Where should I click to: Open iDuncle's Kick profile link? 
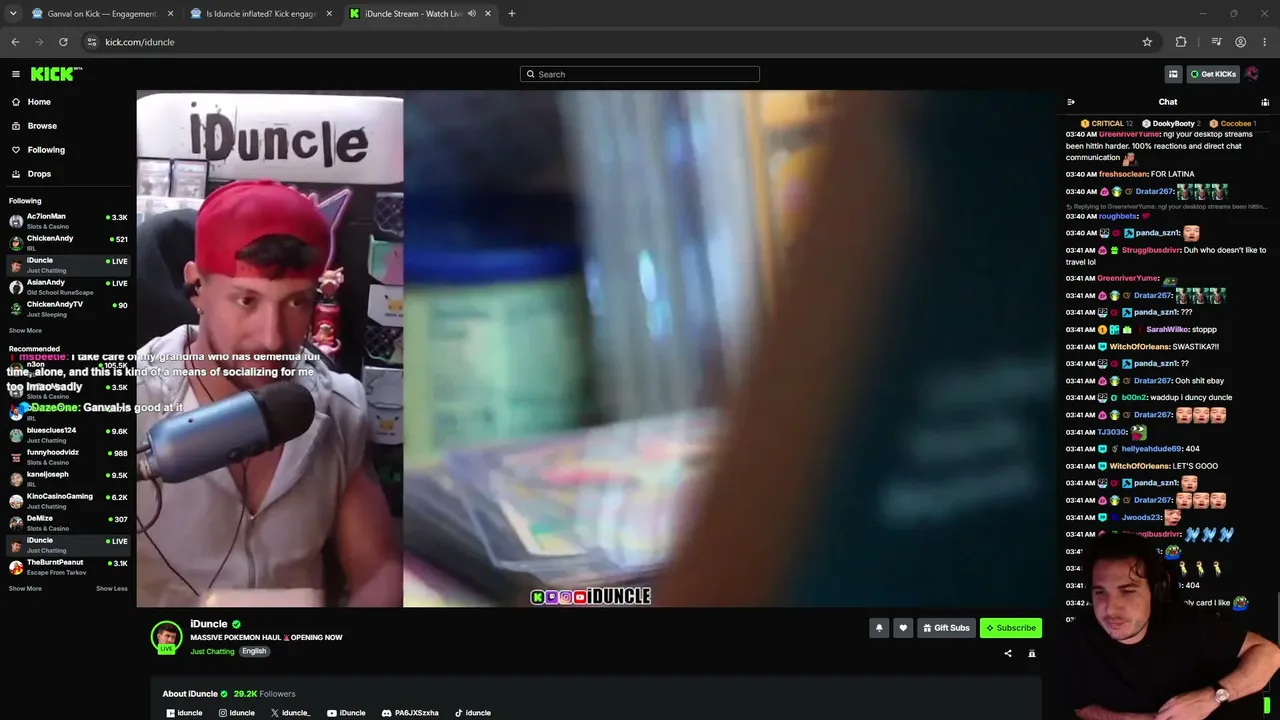click(184, 713)
